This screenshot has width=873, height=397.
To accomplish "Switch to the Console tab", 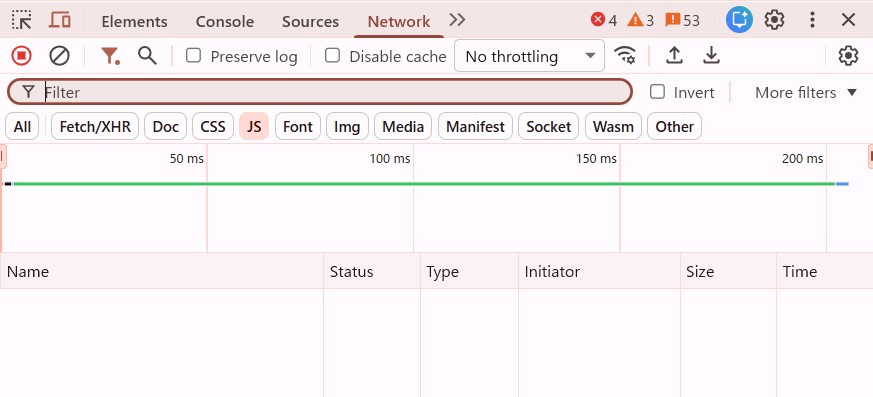I will (x=225, y=22).
